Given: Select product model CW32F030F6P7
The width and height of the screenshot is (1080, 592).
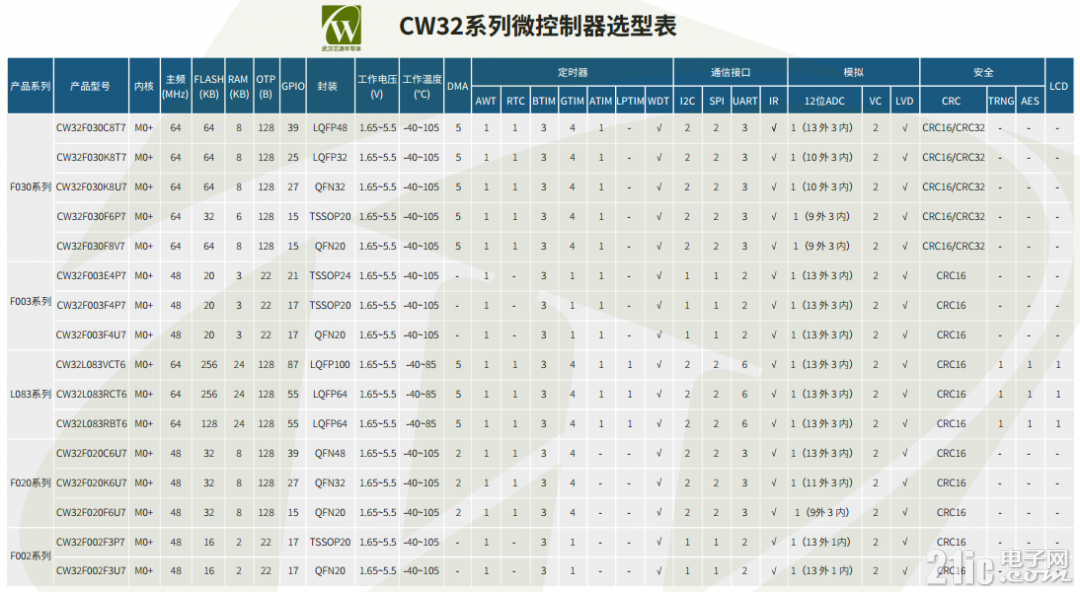Looking at the screenshot, I should (x=91, y=216).
